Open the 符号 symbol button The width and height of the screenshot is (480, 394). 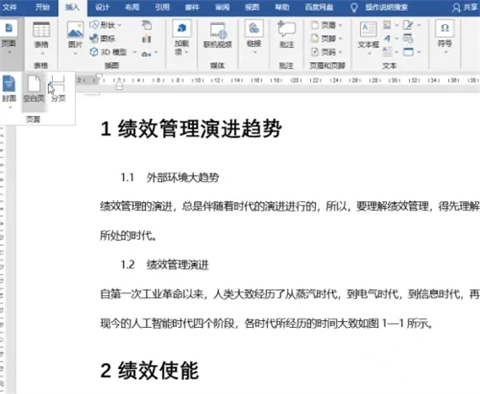(x=445, y=37)
